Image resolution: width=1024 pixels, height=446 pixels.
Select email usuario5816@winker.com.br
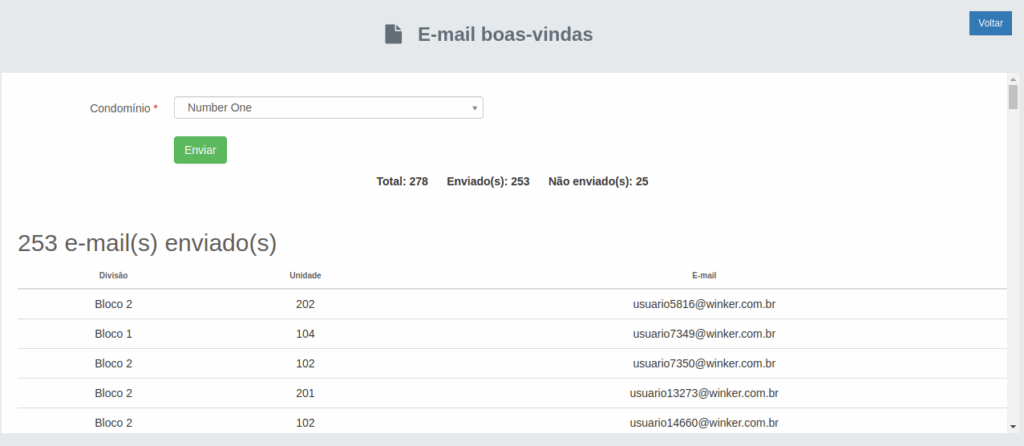tap(704, 304)
